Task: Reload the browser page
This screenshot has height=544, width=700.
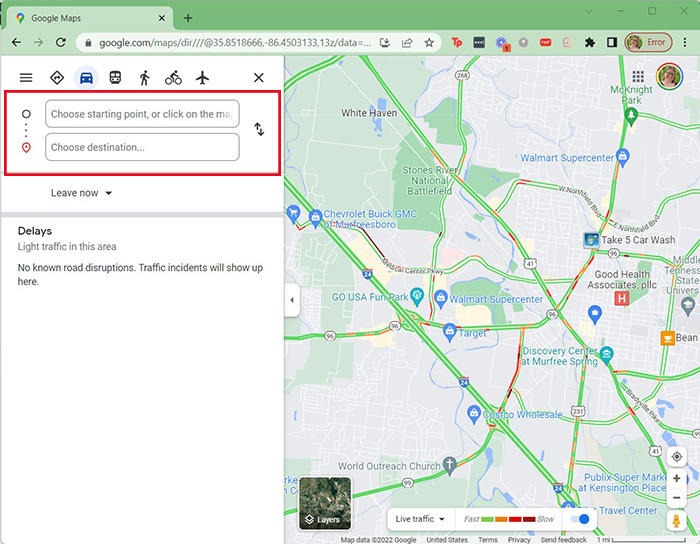Action: point(61,42)
